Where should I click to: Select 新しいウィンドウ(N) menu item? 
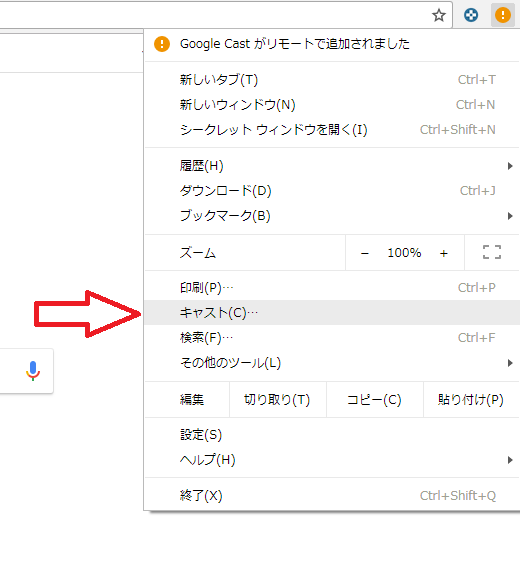tap(332, 105)
